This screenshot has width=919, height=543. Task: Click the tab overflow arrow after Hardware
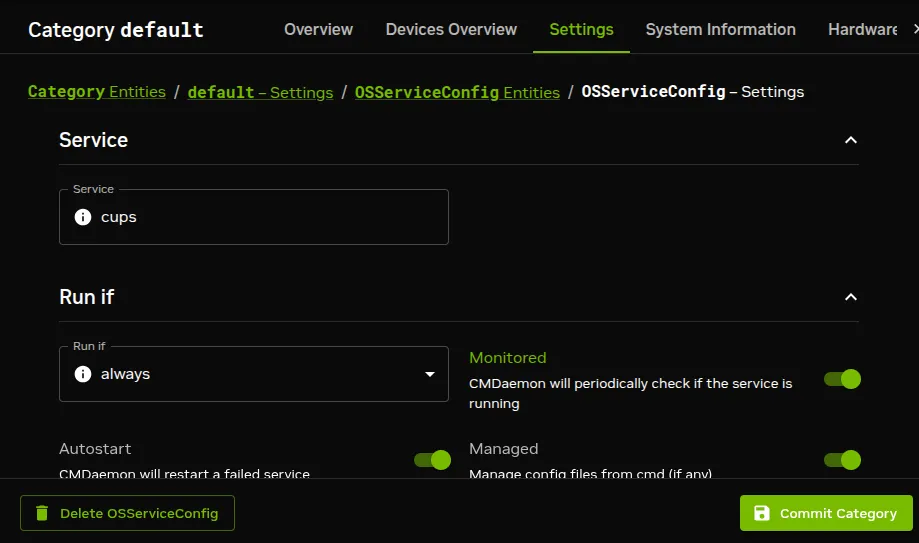(x=915, y=29)
